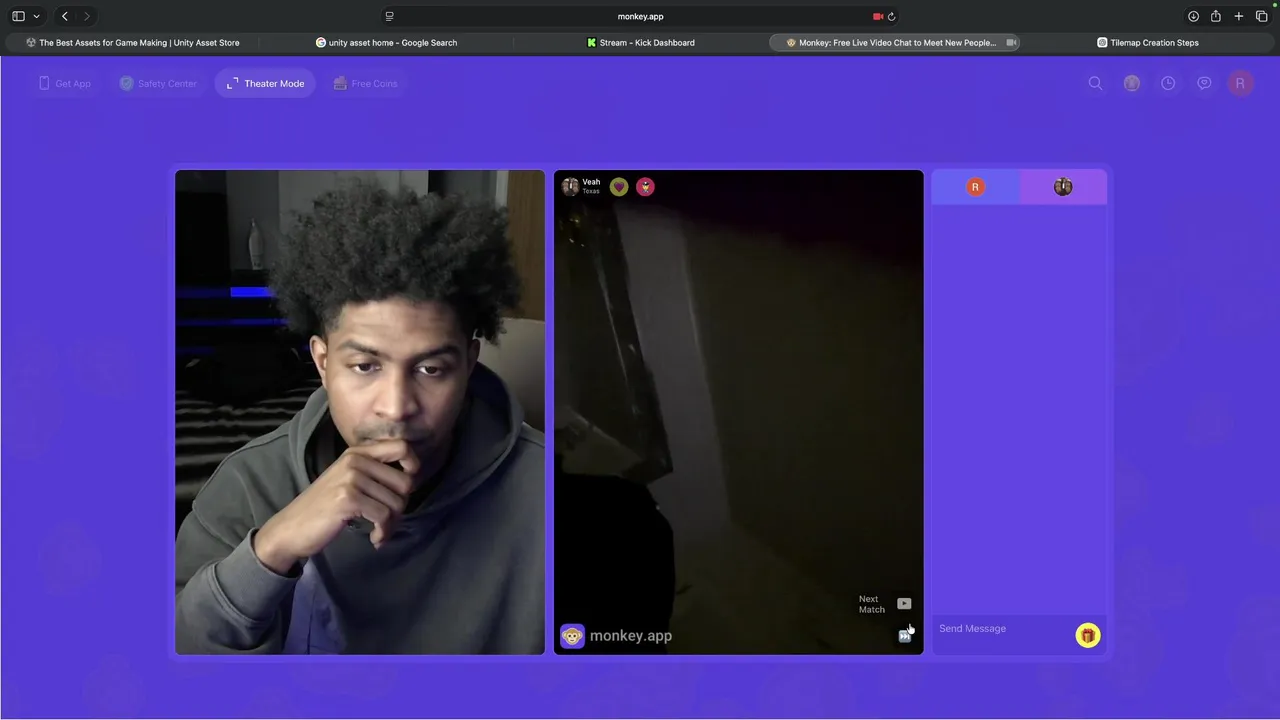Image resolution: width=1280 pixels, height=720 pixels.
Task: Click the page settings icon in address bar
Action: (389, 16)
